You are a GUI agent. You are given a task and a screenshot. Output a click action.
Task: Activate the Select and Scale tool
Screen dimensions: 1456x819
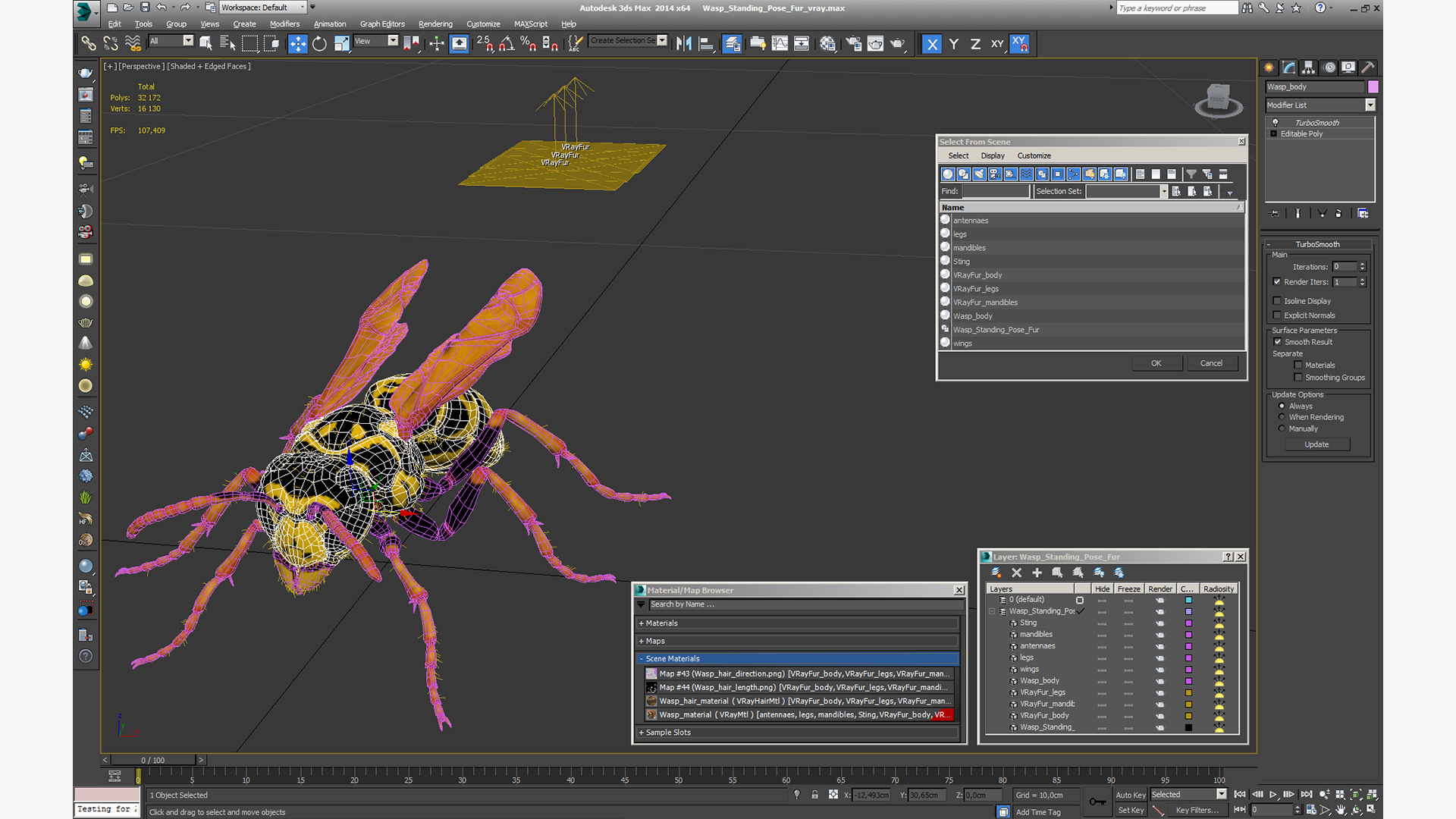341,43
